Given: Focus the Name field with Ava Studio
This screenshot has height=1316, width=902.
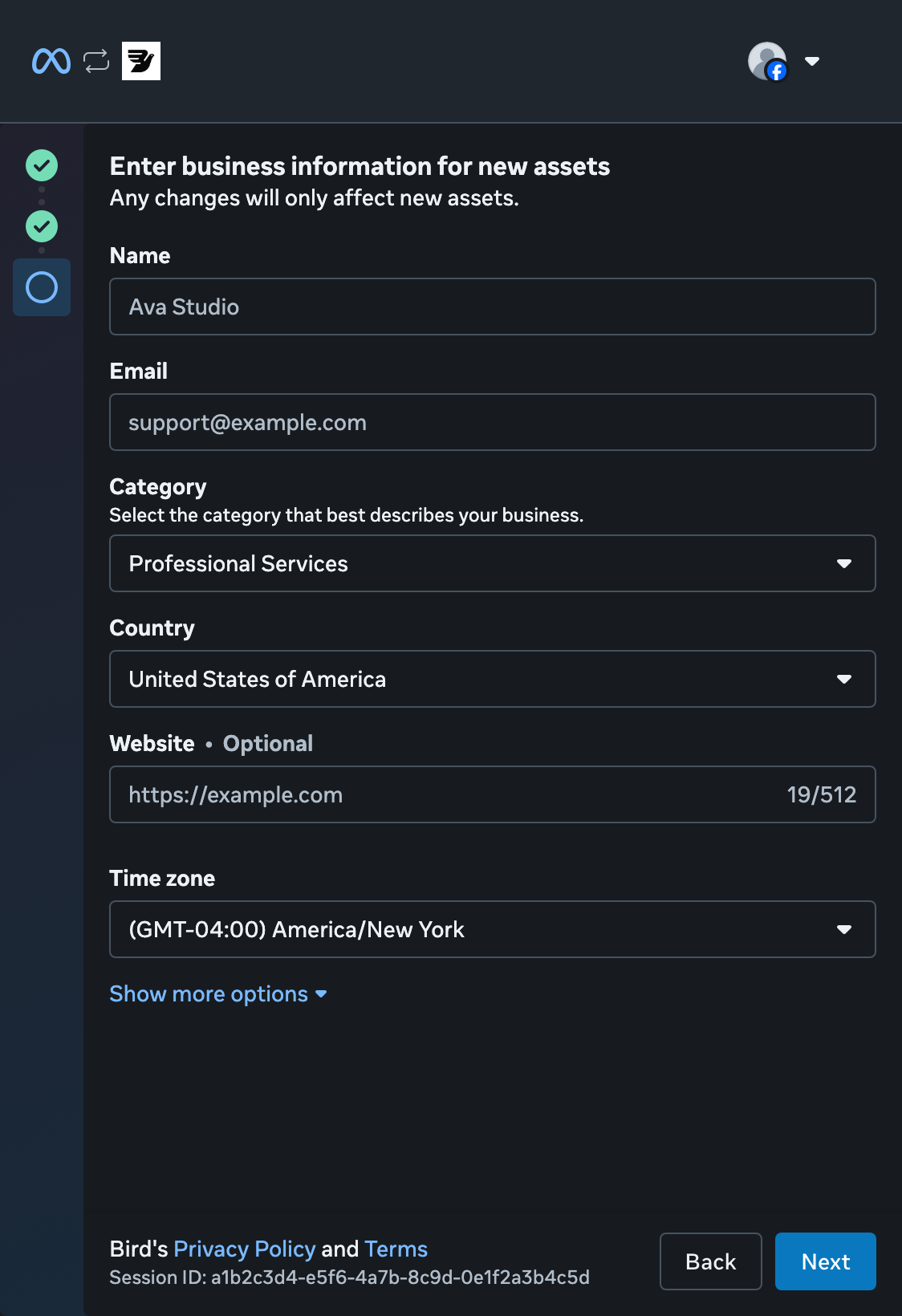Looking at the screenshot, I should [x=493, y=307].
